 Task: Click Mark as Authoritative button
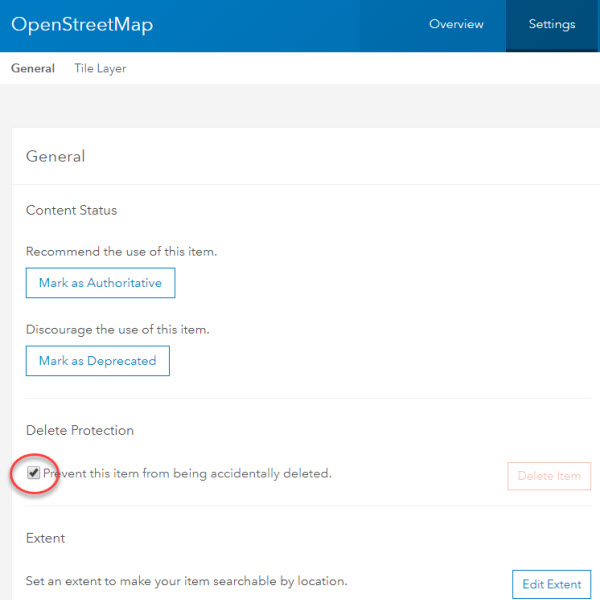[x=101, y=283]
